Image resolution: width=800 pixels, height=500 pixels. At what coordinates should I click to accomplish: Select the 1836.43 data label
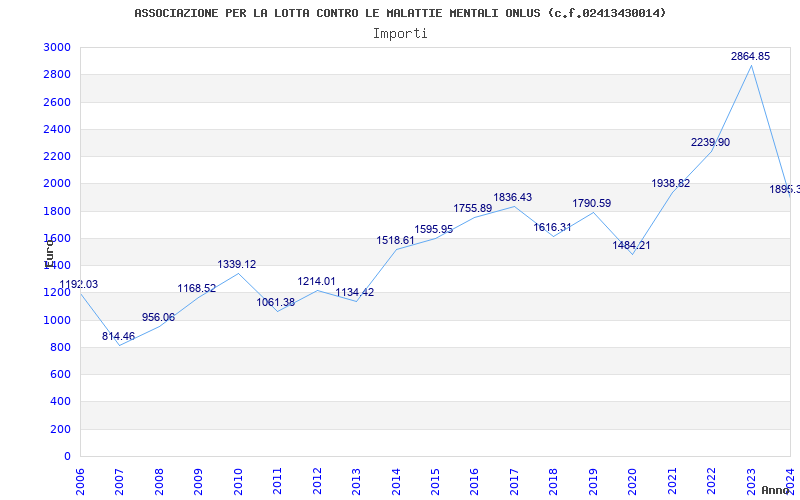pos(512,198)
